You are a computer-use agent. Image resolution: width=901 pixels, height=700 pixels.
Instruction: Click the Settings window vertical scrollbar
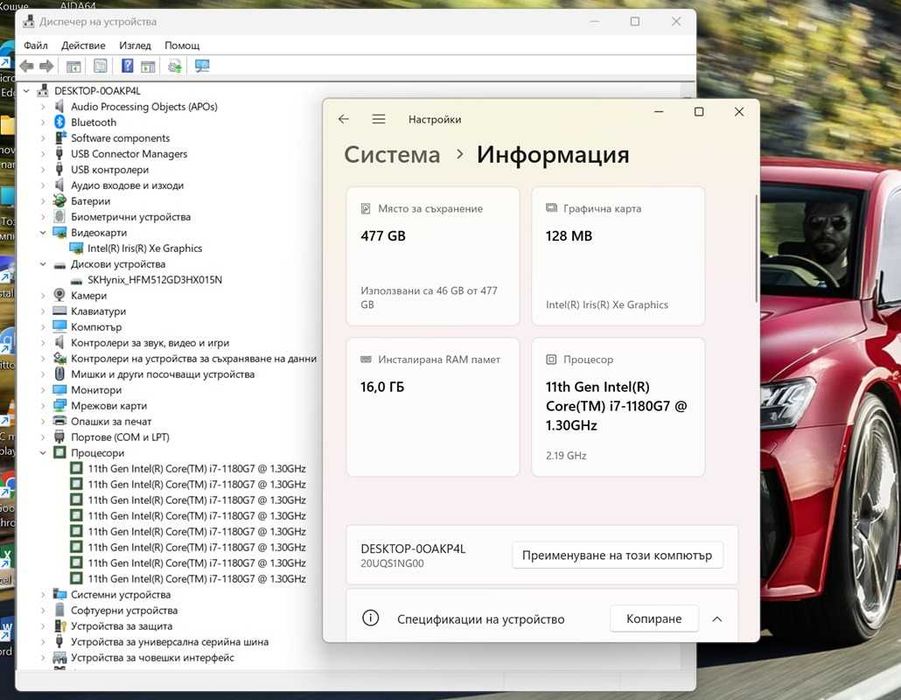(x=756, y=248)
